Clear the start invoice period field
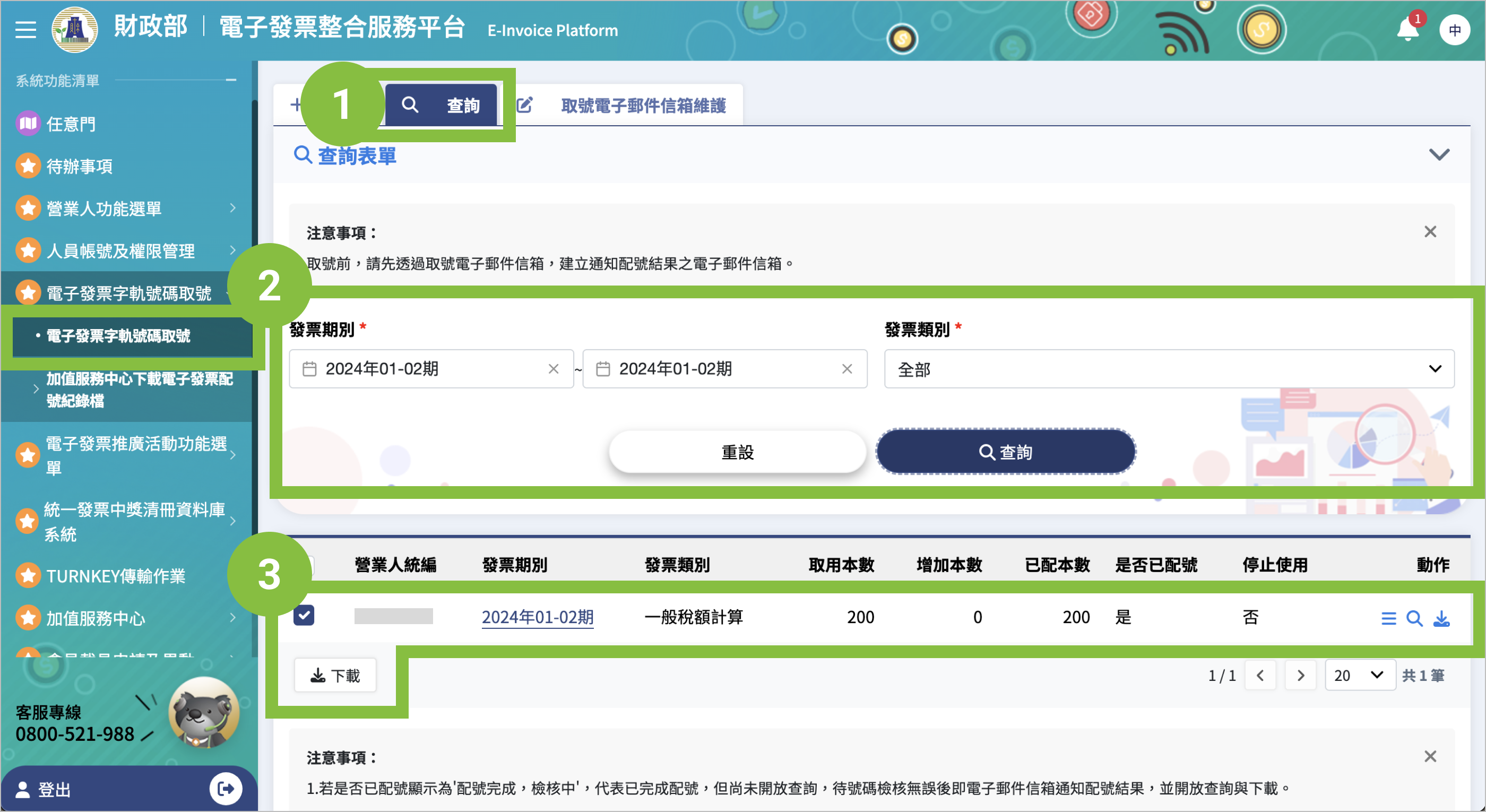This screenshot has height=812, width=1486. (553, 368)
